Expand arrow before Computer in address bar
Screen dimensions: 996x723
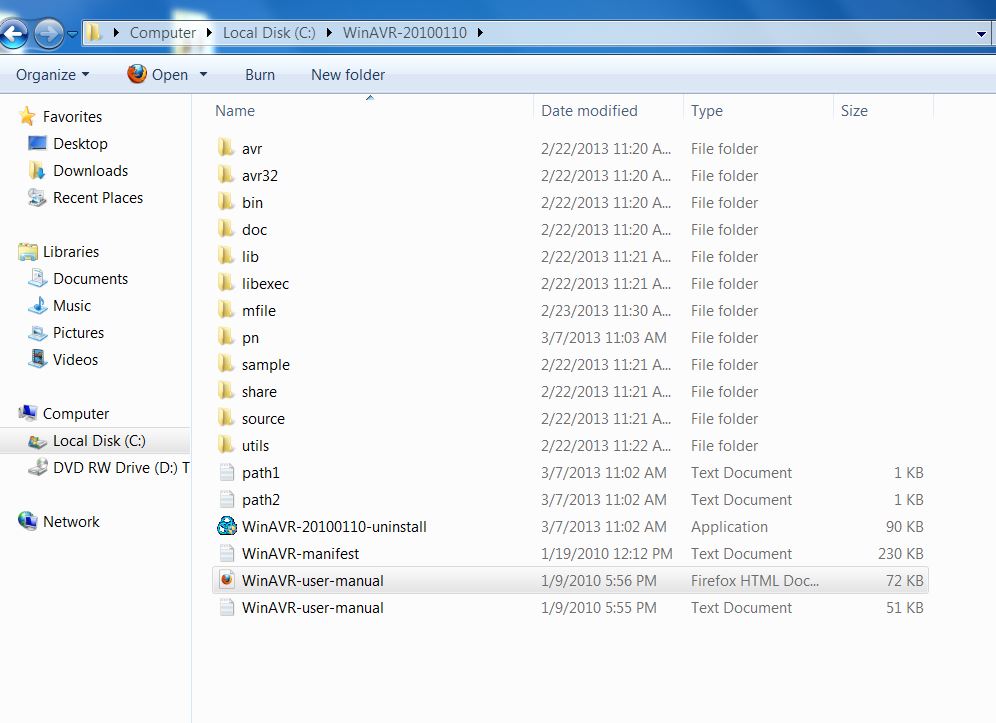[x=116, y=33]
